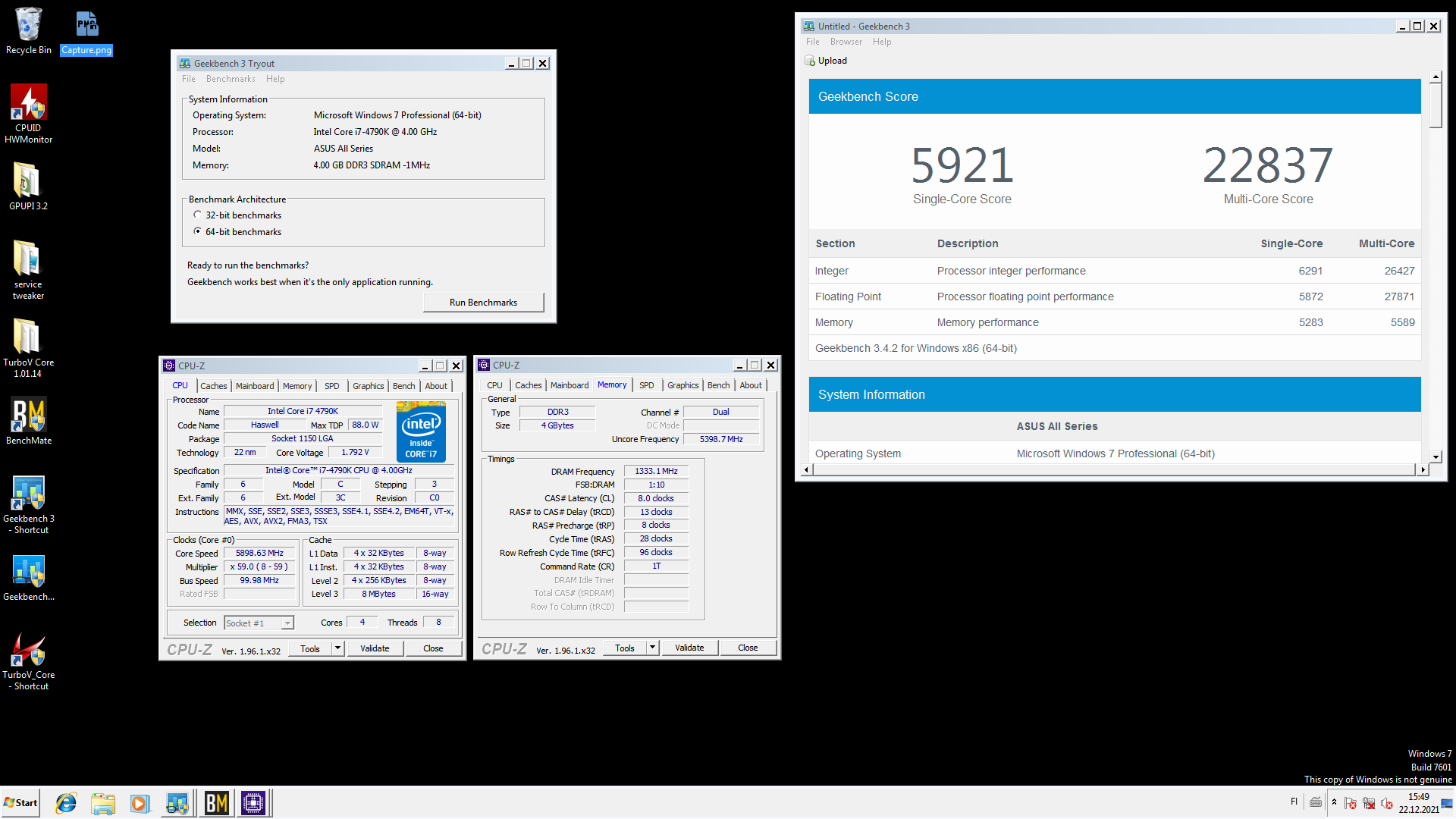1456x819 pixels.
Task: Click Close button in right CPU-Z
Action: (748, 648)
